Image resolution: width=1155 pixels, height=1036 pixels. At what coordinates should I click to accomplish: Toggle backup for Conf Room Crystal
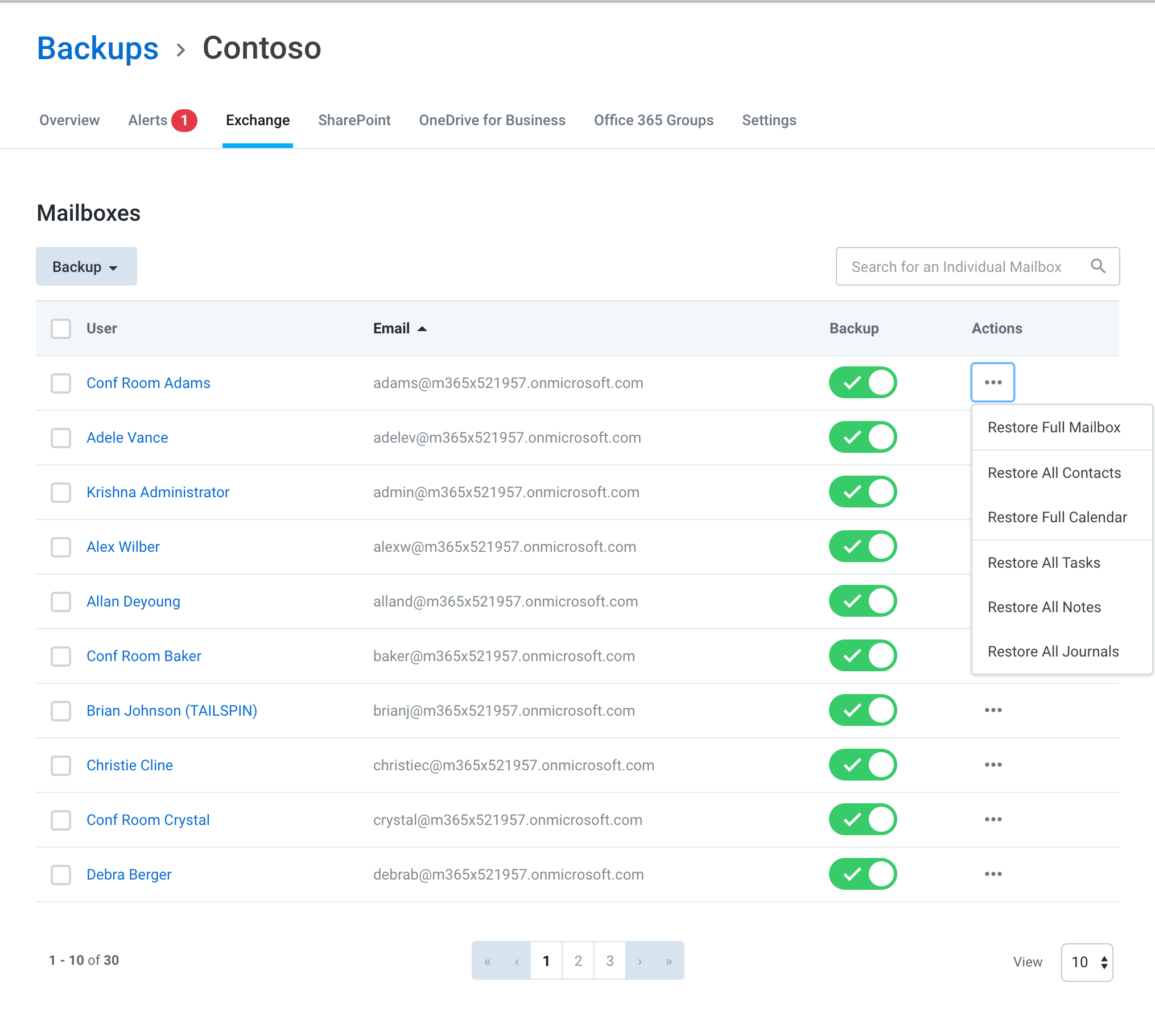click(x=863, y=819)
